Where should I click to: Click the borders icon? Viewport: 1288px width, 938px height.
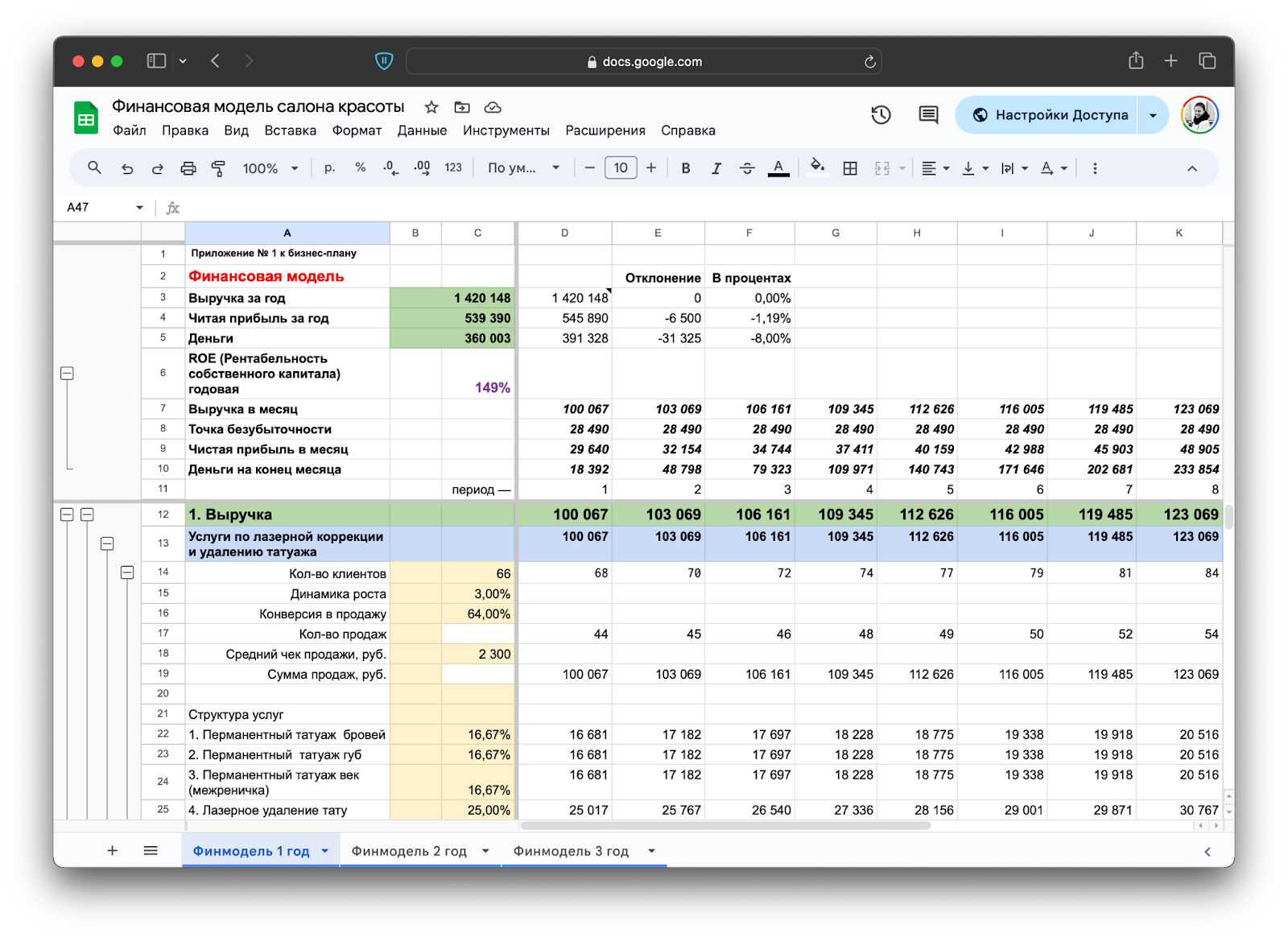tap(850, 168)
